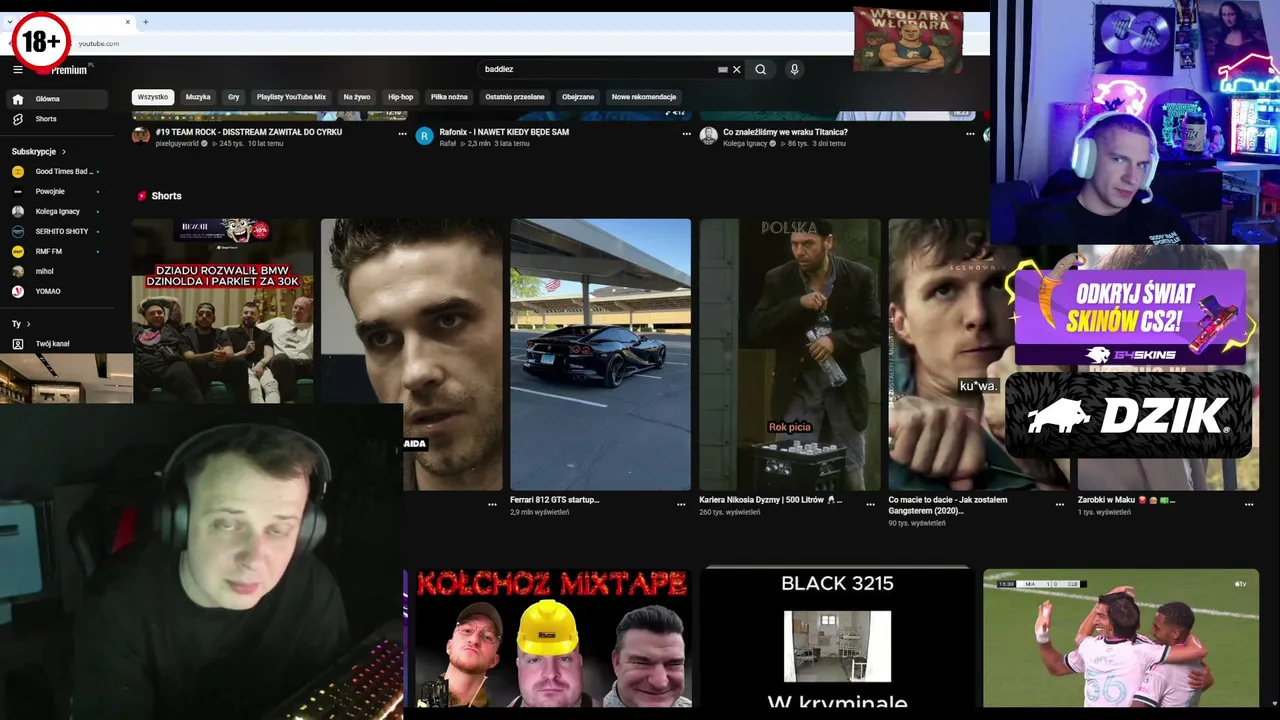Open more options for the Rafonix video
The height and width of the screenshot is (720, 1280).
click(x=686, y=133)
